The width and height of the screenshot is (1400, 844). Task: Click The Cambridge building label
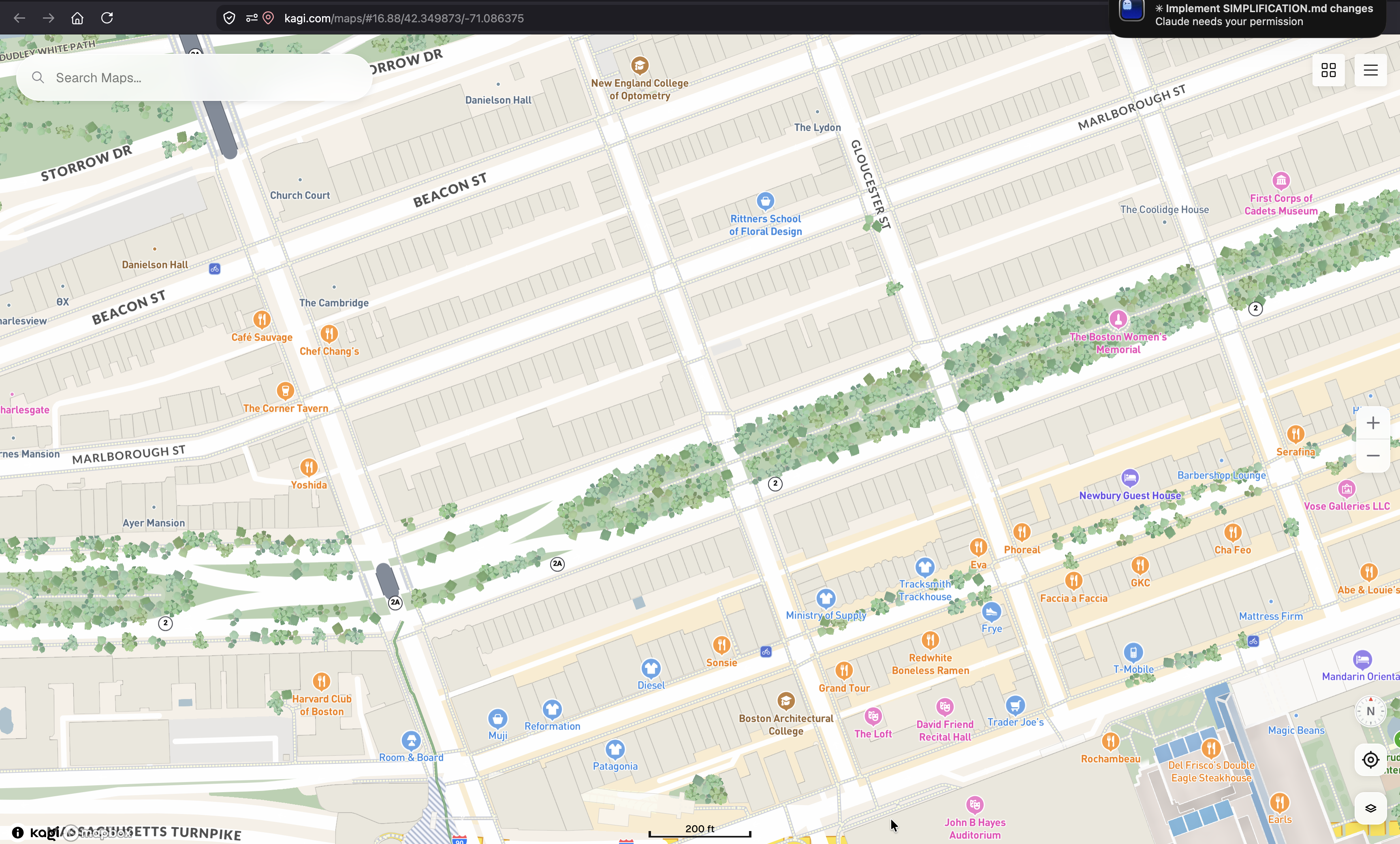click(334, 303)
